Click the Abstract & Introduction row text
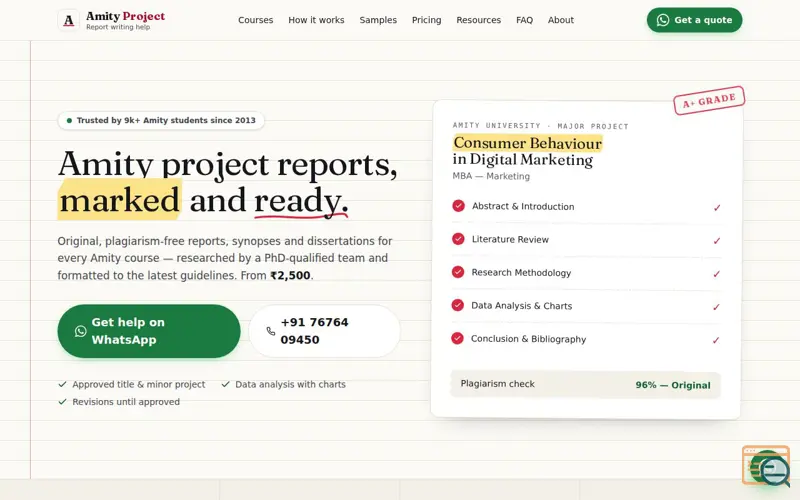800x500 pixels. pos(523,206)
